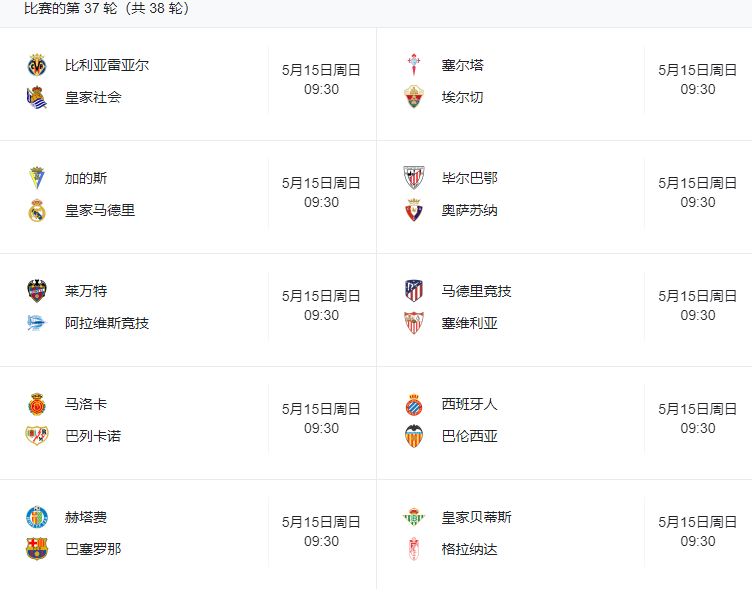Click the Real Sociedad (皇家社会) crest

coord(37,98)
